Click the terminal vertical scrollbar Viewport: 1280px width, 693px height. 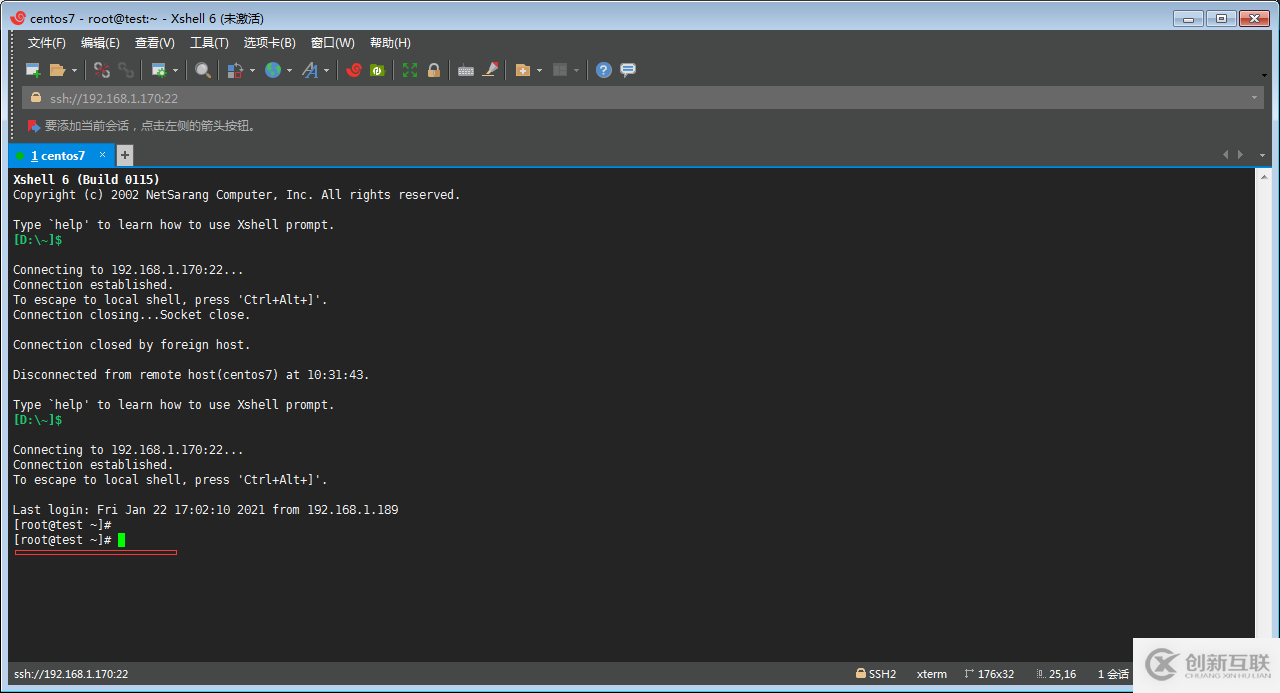1262,400
